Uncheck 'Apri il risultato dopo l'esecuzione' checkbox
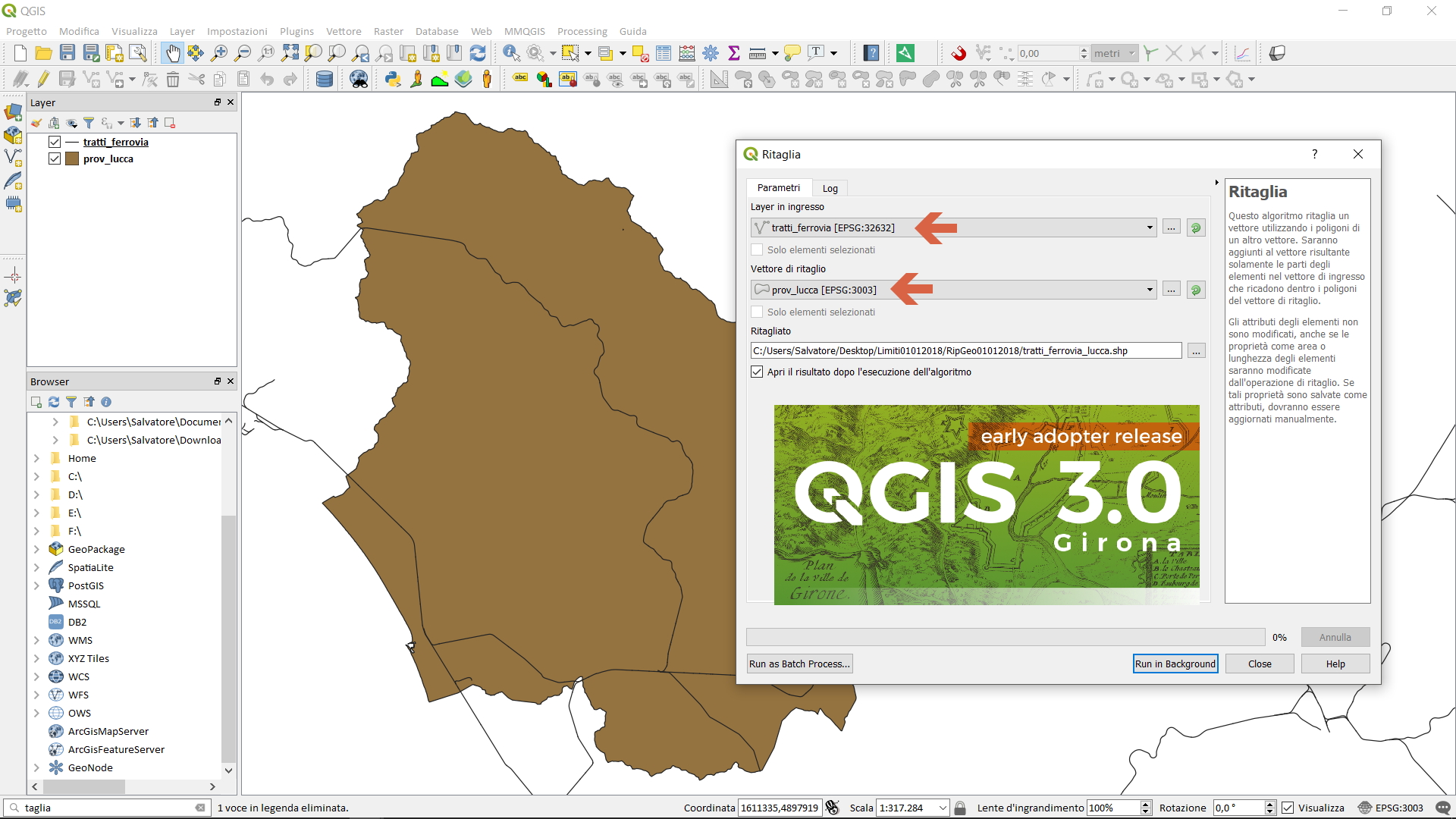 click(757, 372)
